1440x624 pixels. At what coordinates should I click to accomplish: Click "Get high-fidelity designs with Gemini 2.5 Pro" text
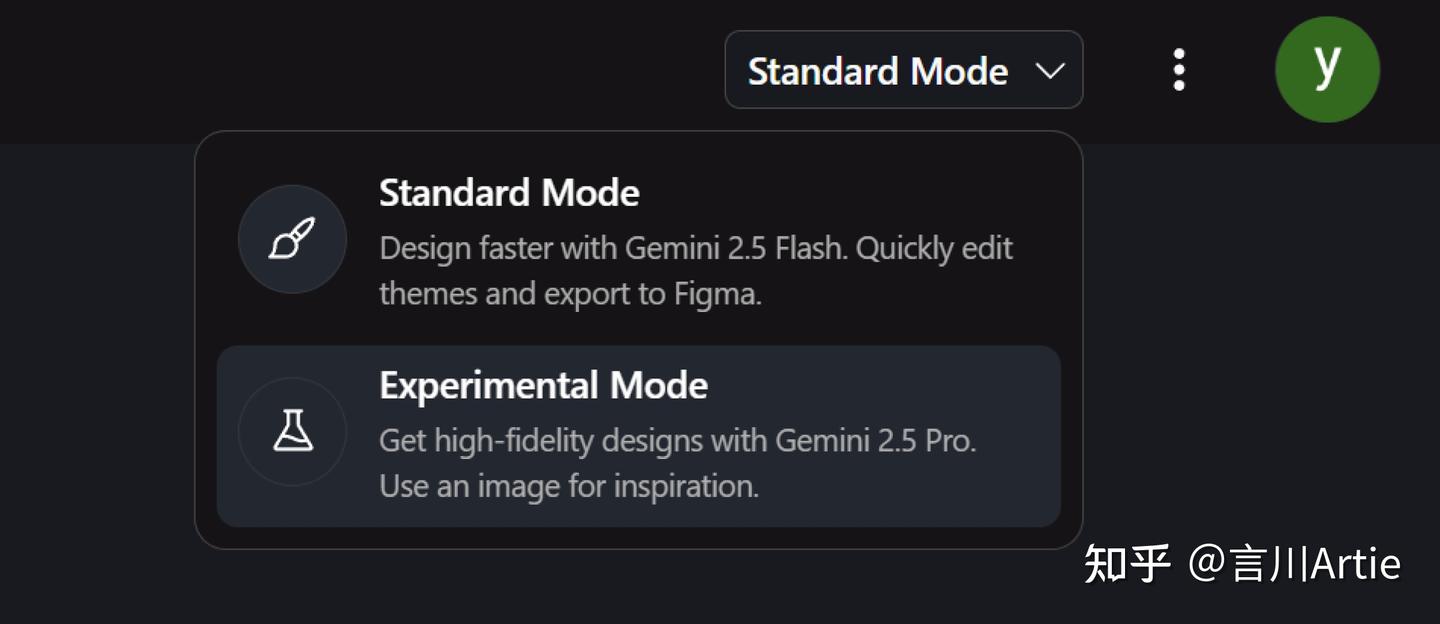pos(677,440)
